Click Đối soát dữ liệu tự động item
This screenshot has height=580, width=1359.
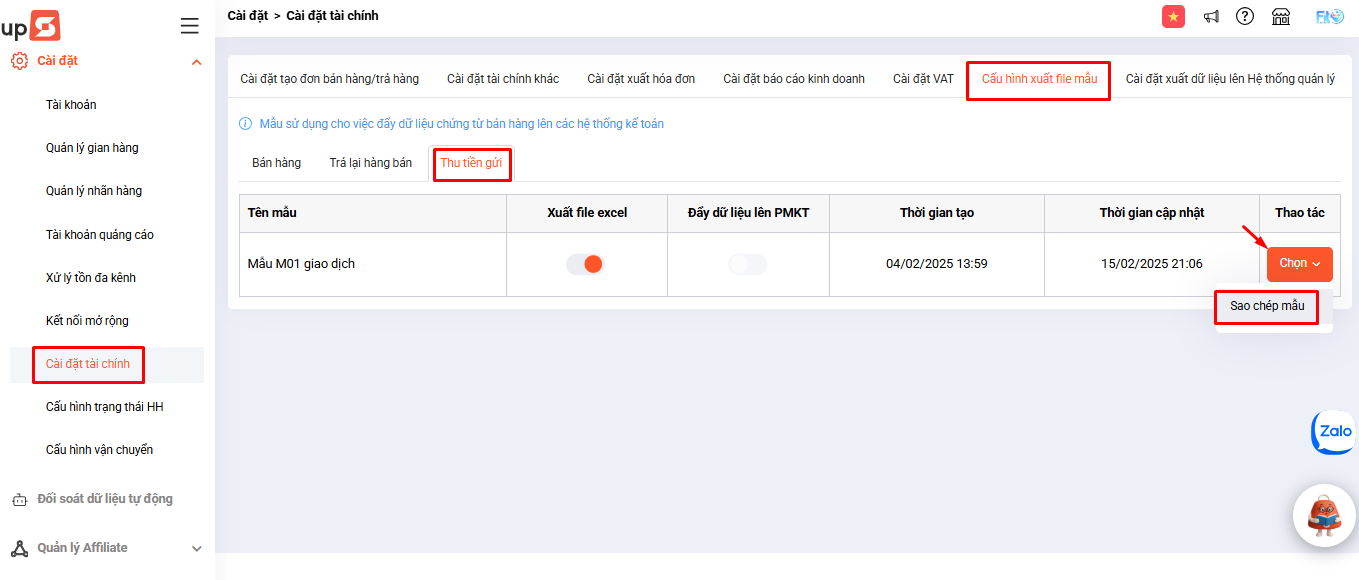(x=104, y=499)
